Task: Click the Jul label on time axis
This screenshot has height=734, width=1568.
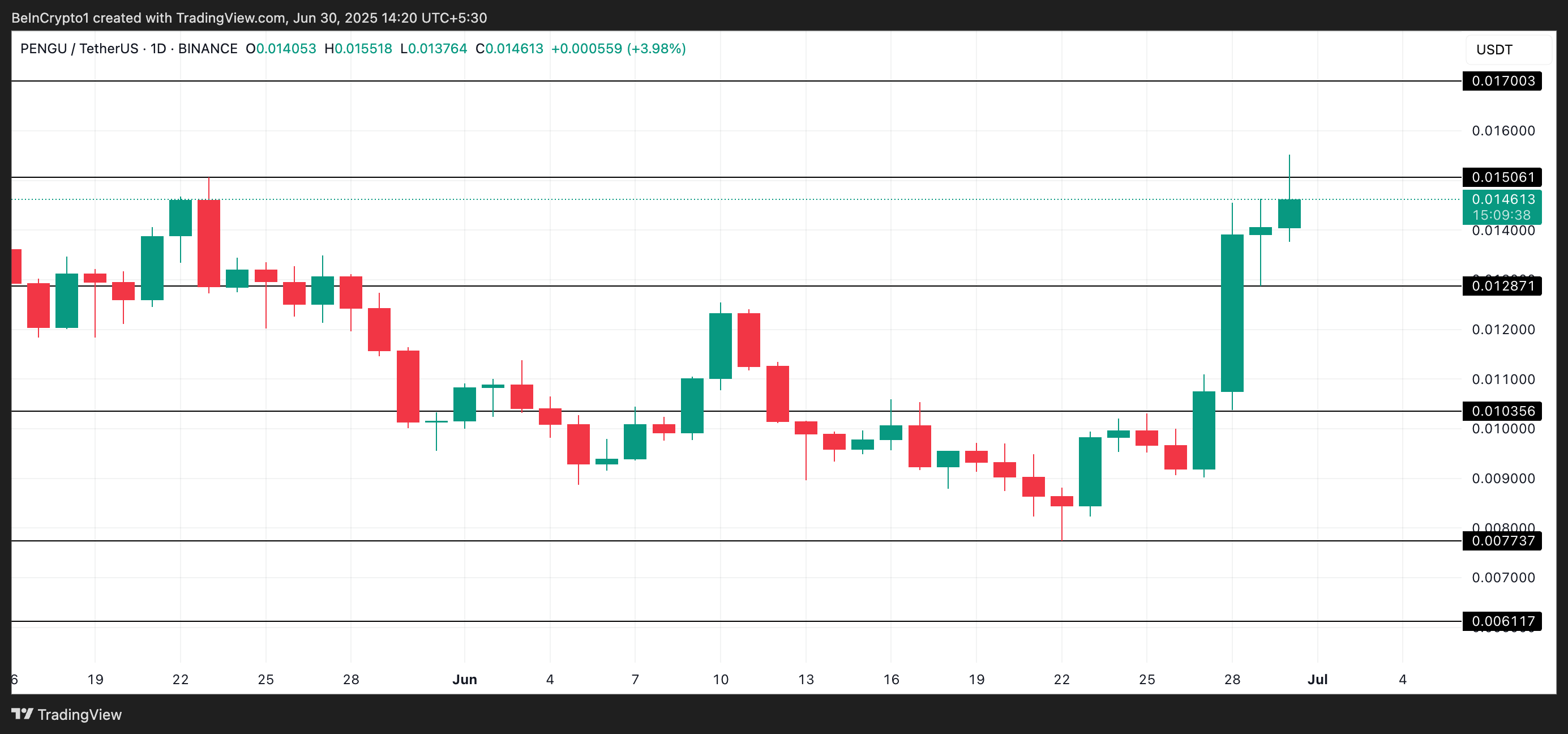Action: [x=1317, y=679]
